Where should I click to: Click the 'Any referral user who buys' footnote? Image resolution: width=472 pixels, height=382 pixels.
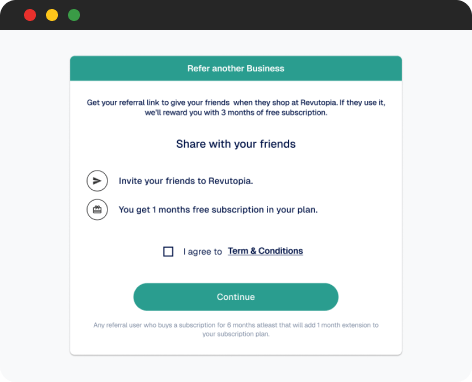(x=236, y=325)
